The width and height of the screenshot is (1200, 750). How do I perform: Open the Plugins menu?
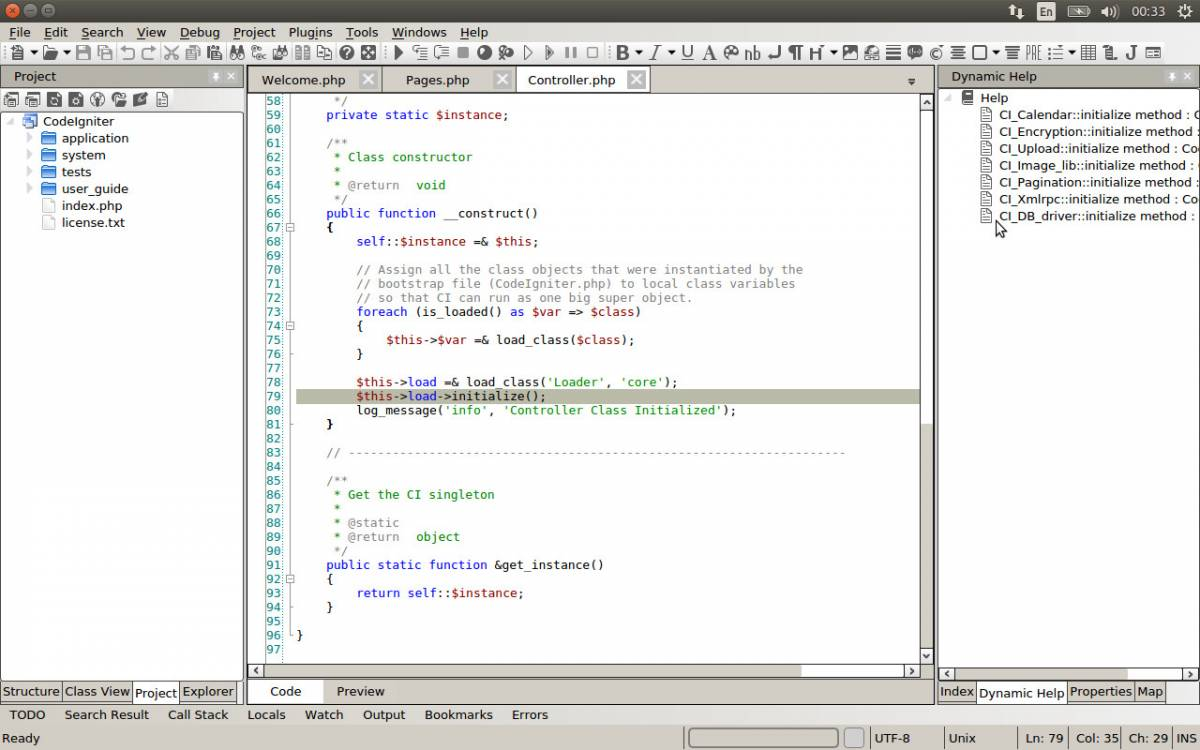pos(310,32)
